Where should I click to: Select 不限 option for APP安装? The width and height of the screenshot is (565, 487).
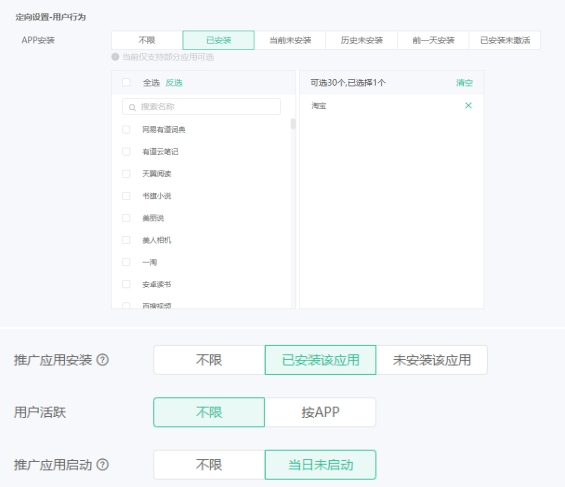coord(147,40)
